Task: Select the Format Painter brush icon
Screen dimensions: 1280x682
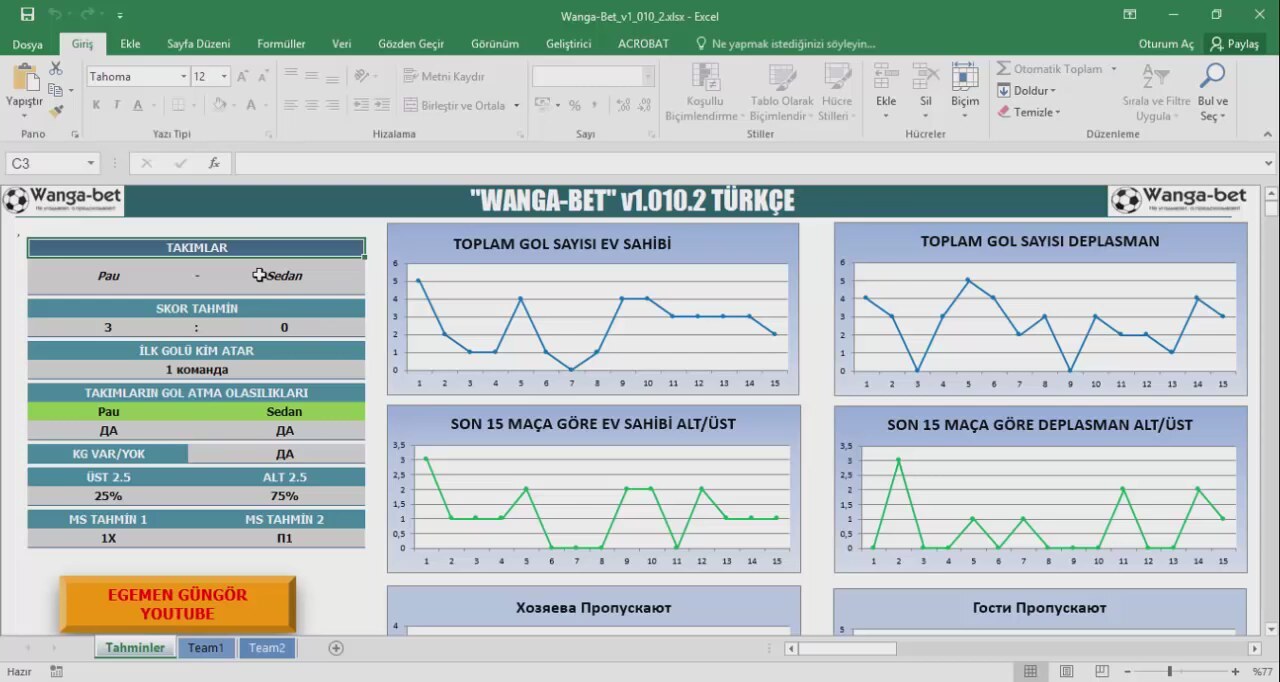Action: [x=56, y=111]
